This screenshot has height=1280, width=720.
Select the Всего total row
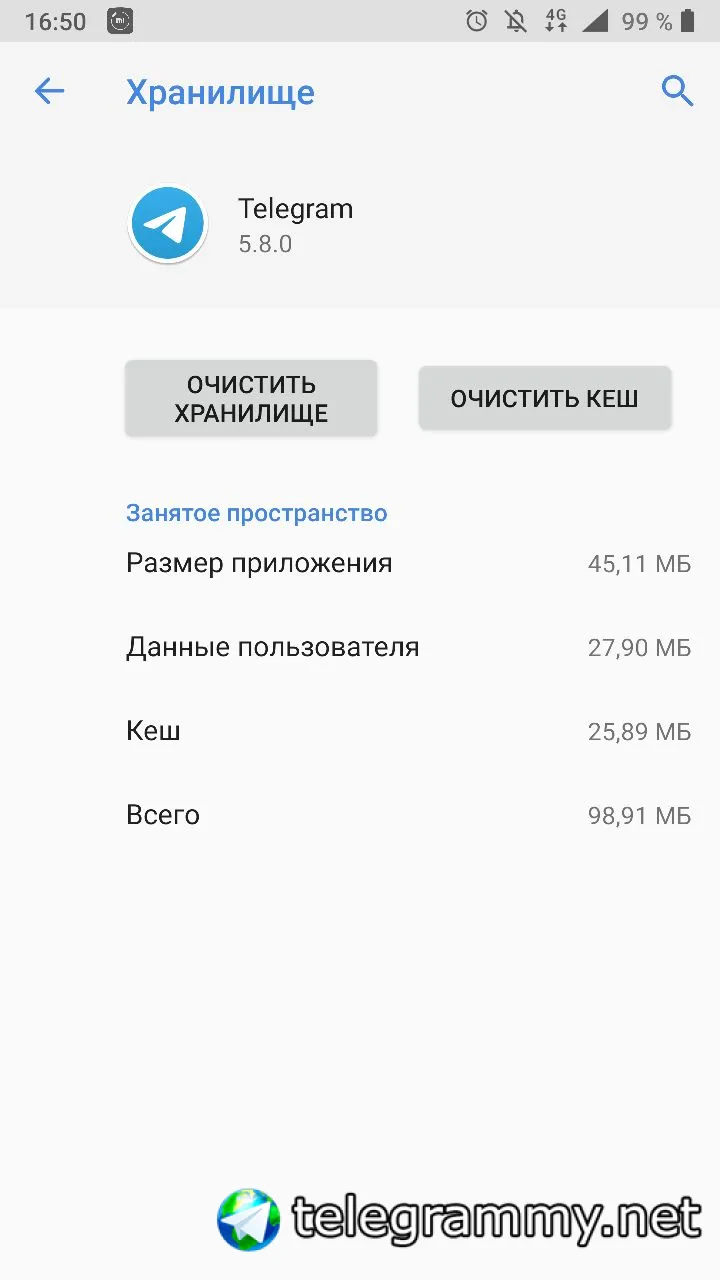(x=408, y=815)
